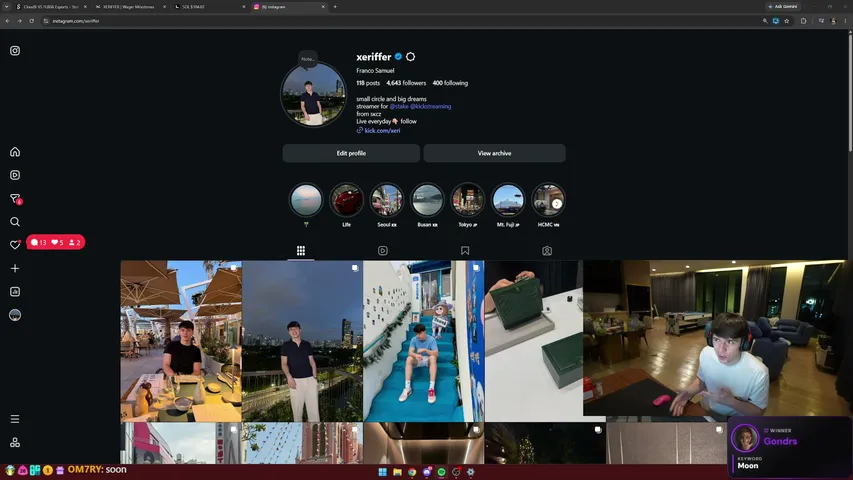
Task: Click the 118 posts count
Action: click(x=368, y=83)
